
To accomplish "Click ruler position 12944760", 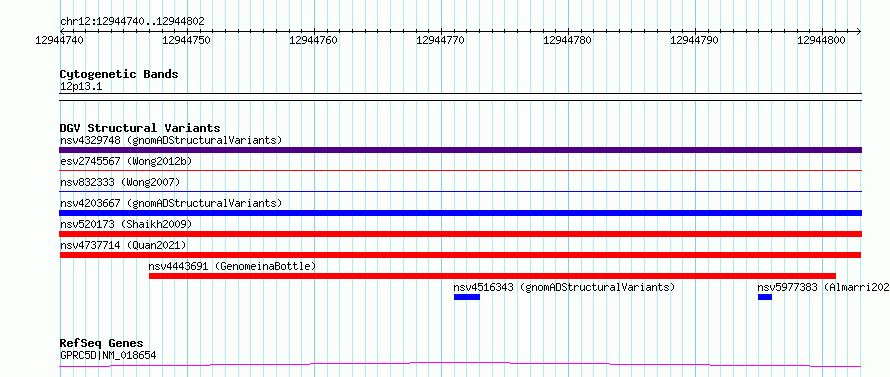I will [x=314, y=40].
